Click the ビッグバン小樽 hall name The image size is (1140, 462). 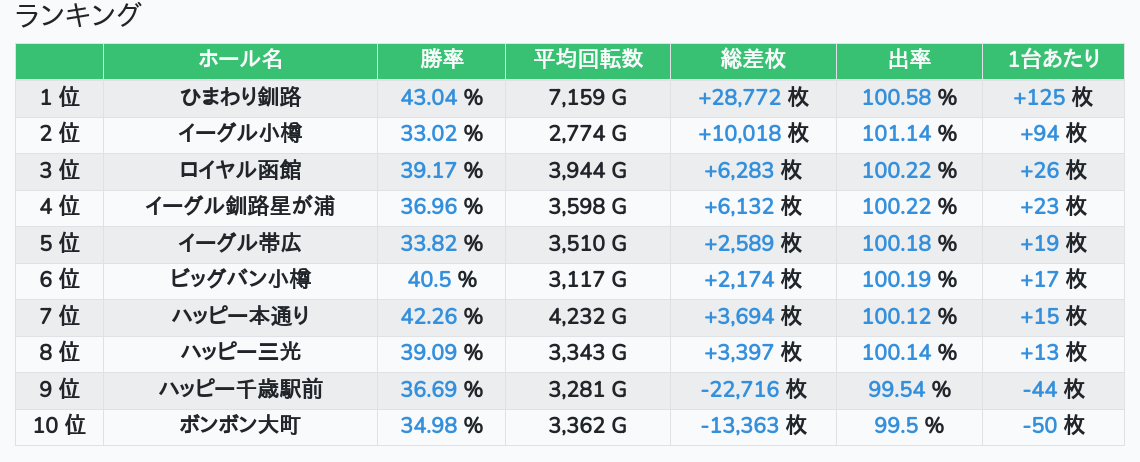(240, 280)
